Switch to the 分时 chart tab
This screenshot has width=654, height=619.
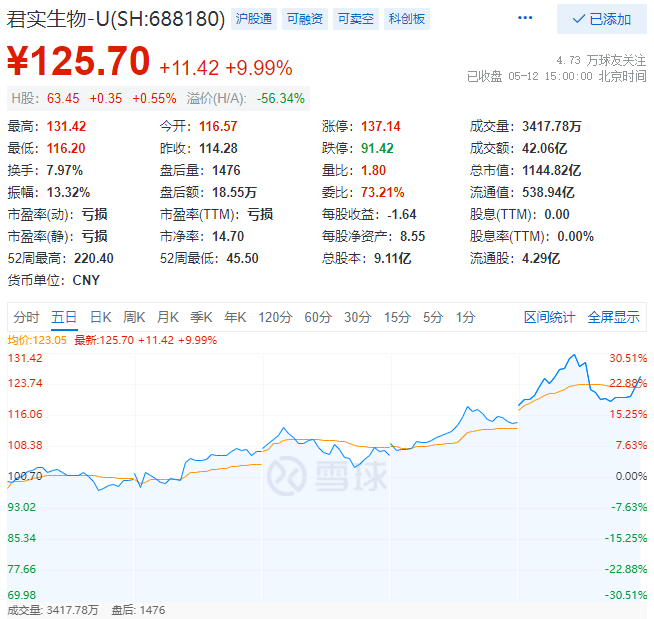pyautogui.click(x=26, y=317)
